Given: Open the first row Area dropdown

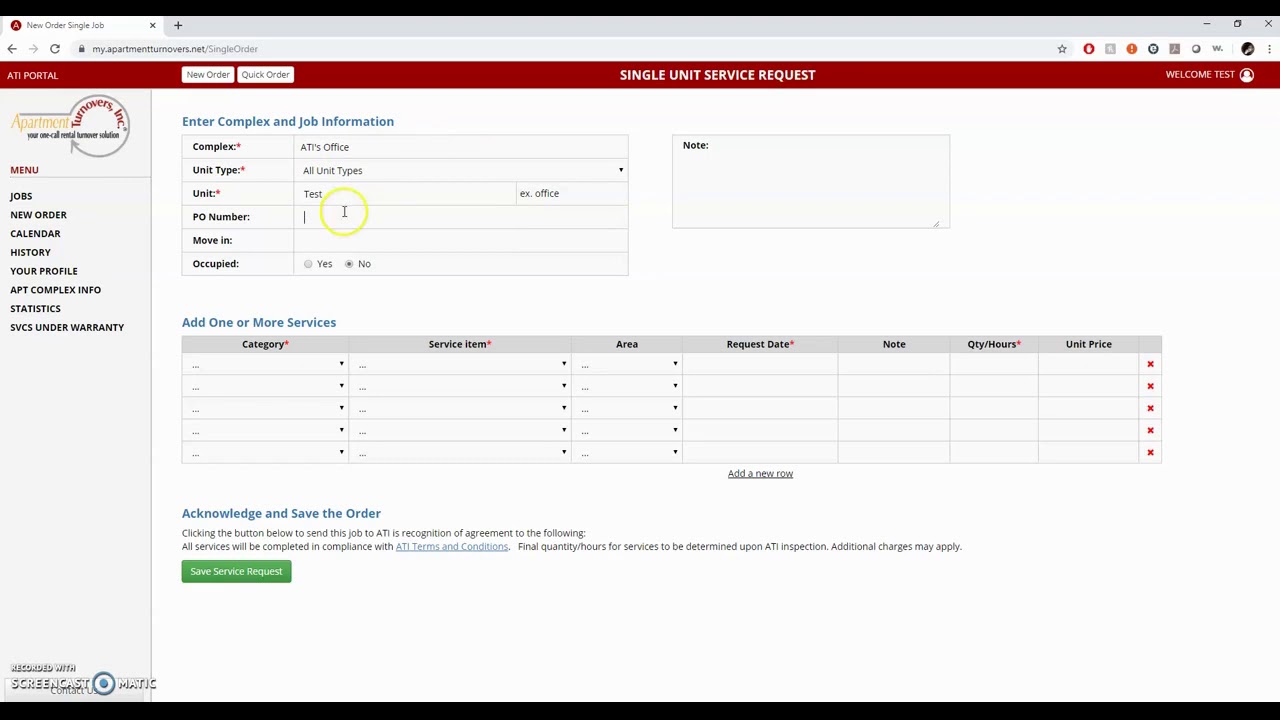Looking at the screenshot, I should 627,365.
